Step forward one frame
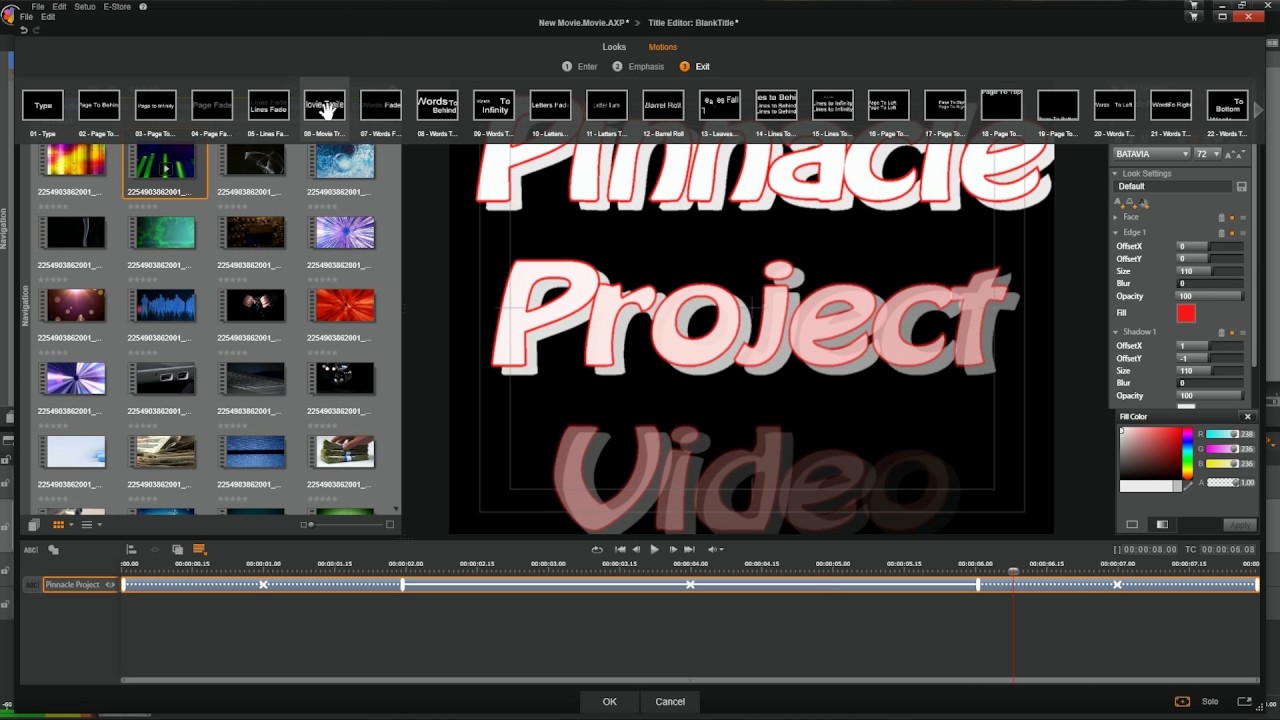Screen dimensions: 1280x720 point(673,549)
